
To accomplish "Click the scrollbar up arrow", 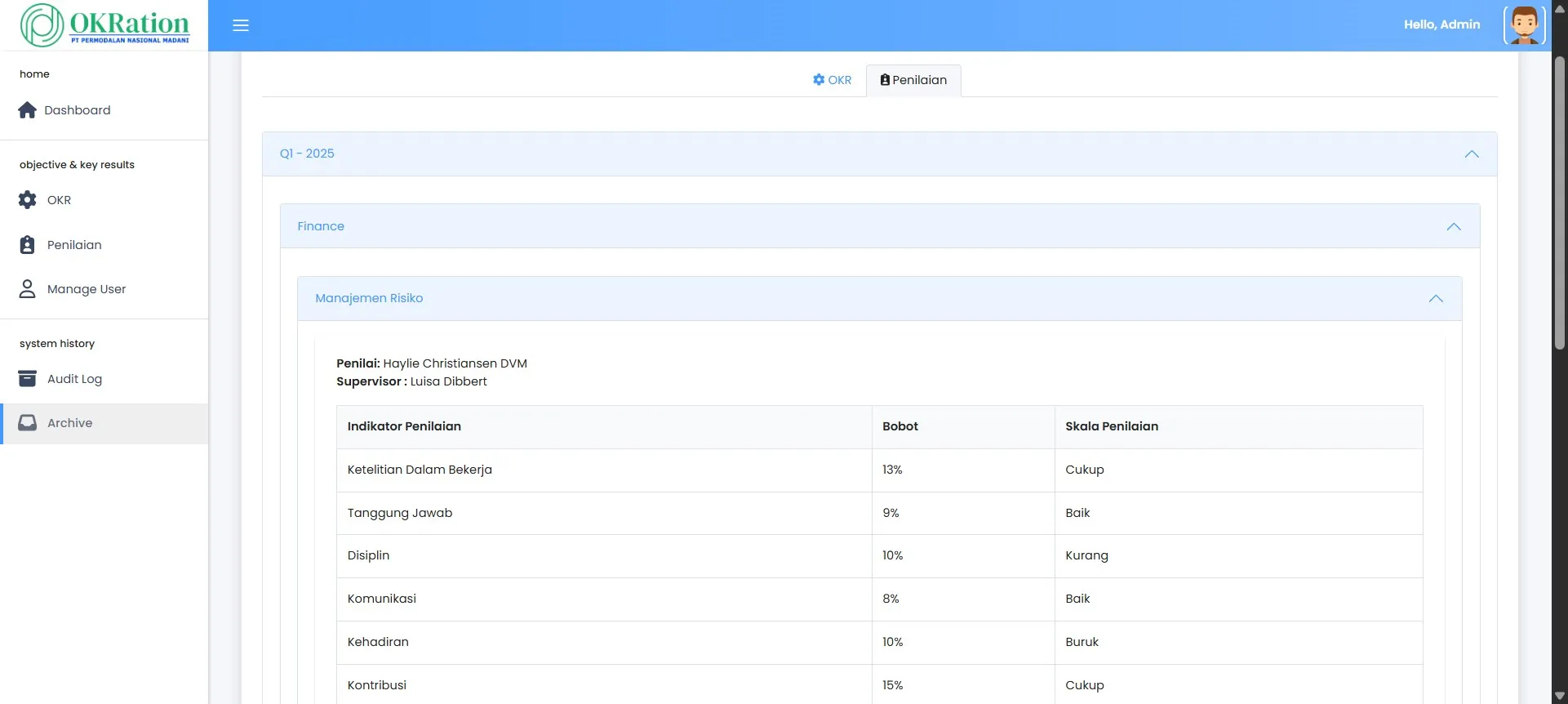I will 1560,8.
